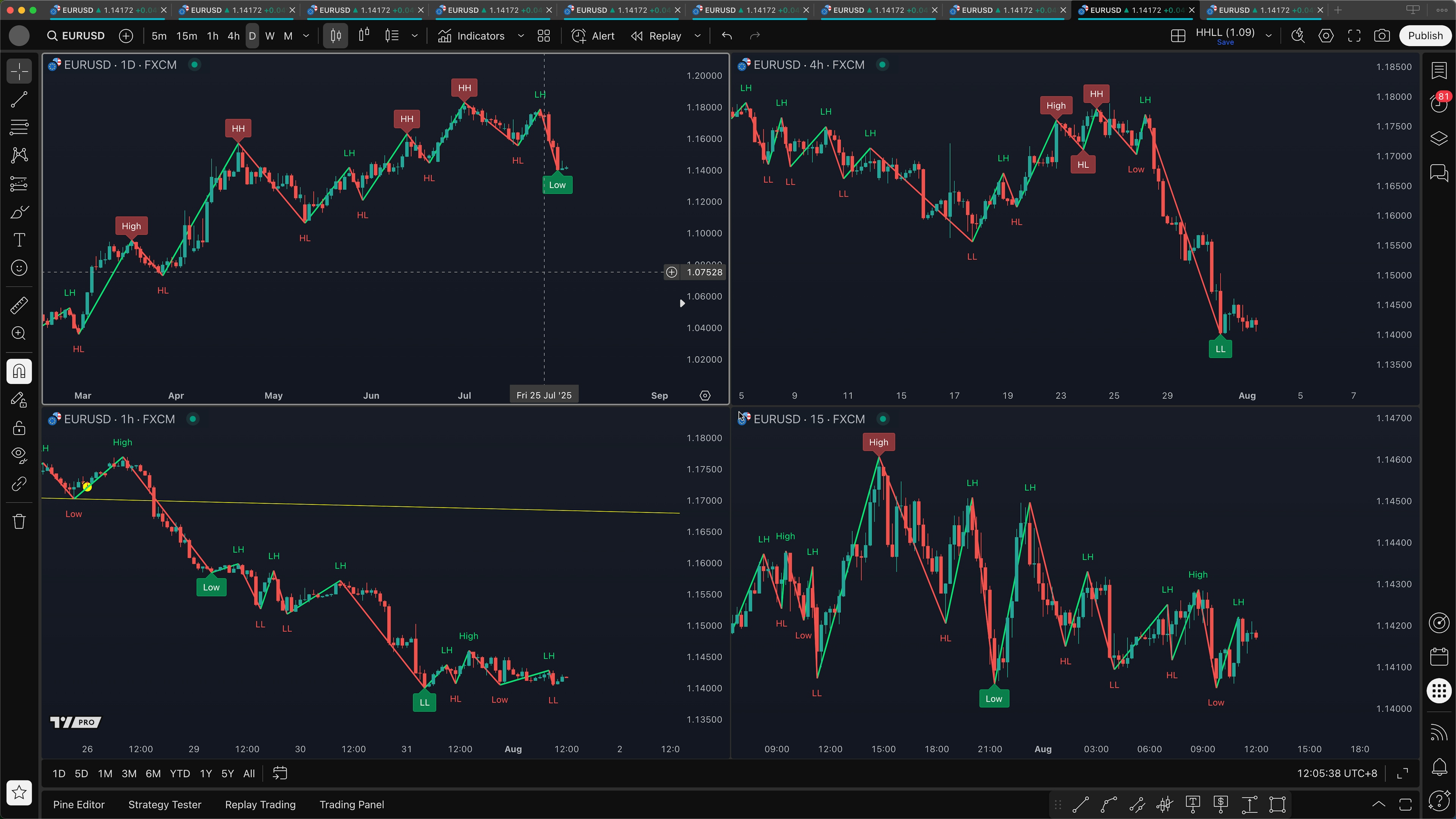Screen dimensions: 1456x819
Task: Click the Publish button
Action: tap(1425, 36)
